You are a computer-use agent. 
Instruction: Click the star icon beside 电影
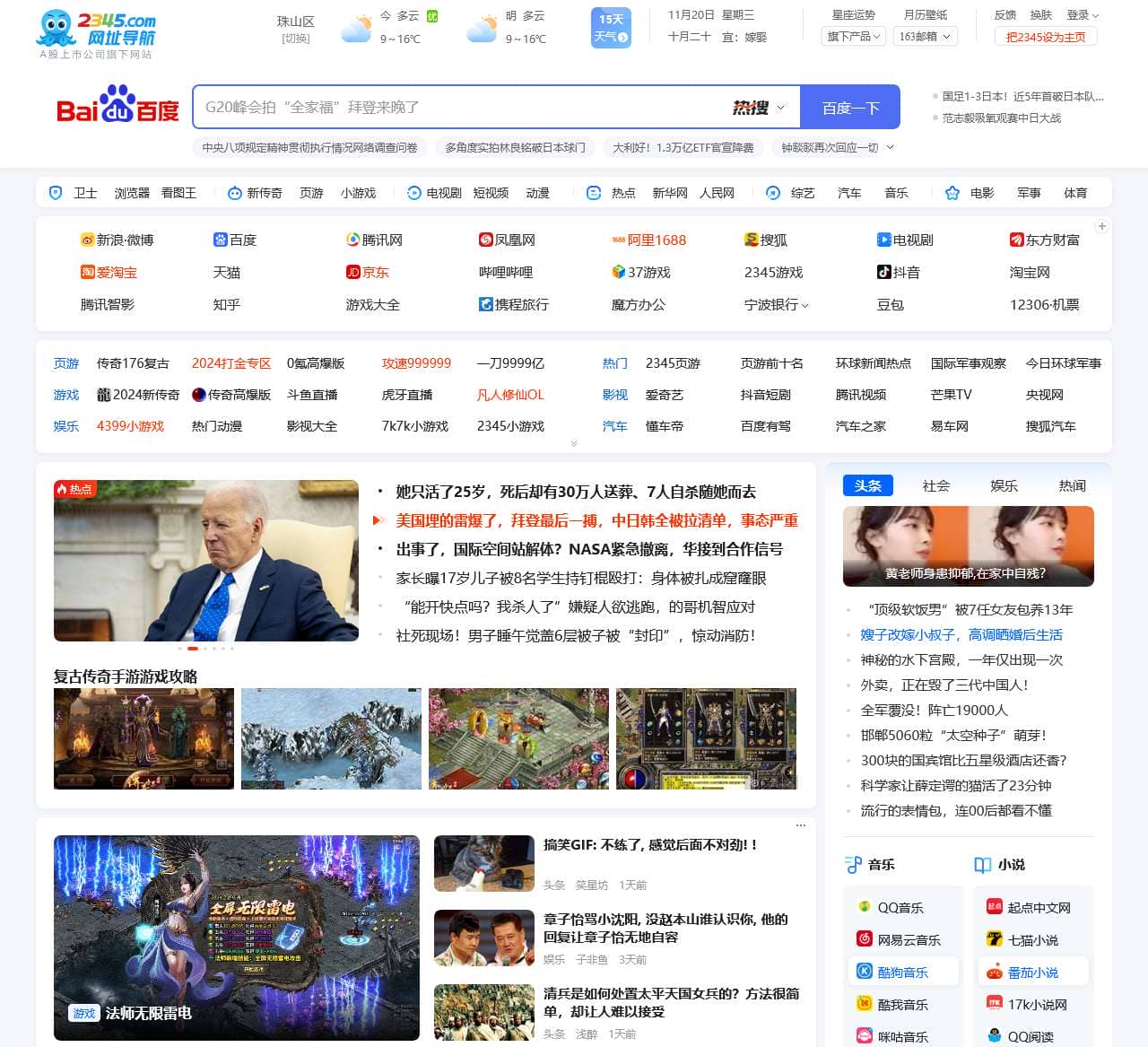(952, 193)
